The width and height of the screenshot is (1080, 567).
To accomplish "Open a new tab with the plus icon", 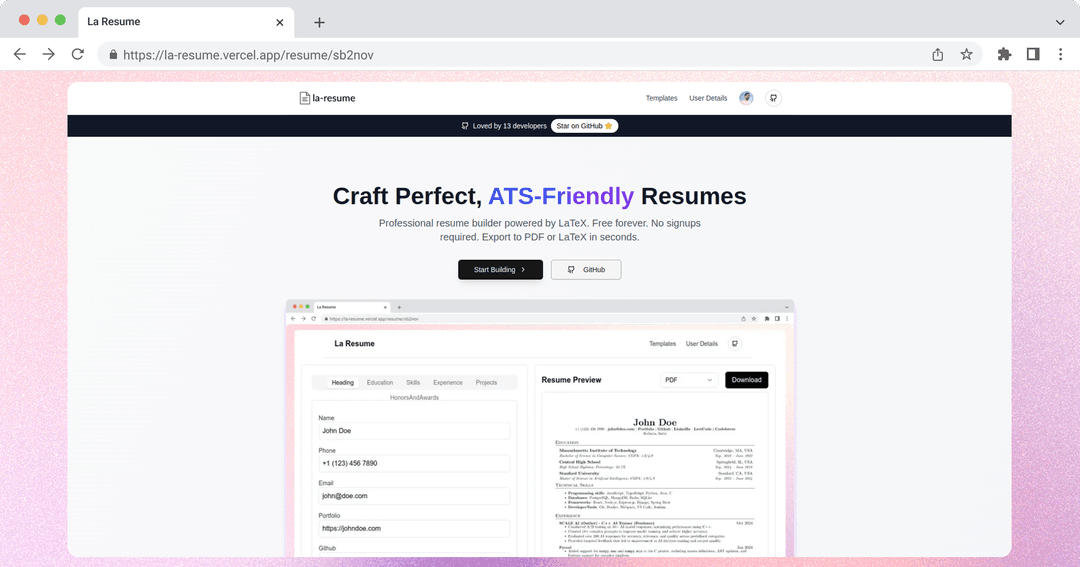I will [319, 22].
